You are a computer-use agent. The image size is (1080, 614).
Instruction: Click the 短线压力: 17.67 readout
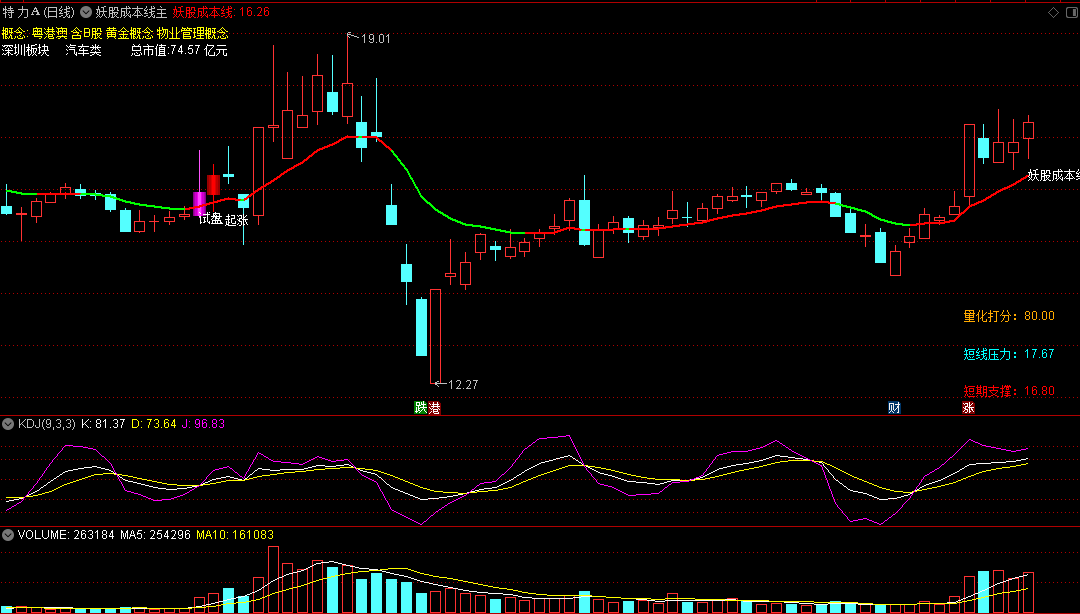point(1009,354)
